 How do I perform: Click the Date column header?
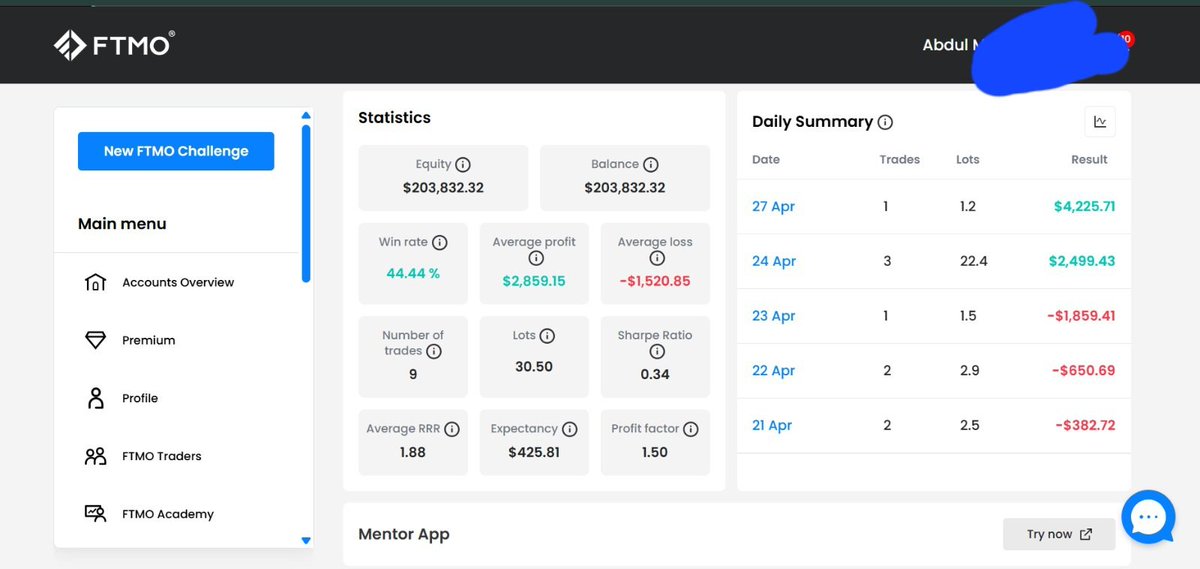point(766,159)
